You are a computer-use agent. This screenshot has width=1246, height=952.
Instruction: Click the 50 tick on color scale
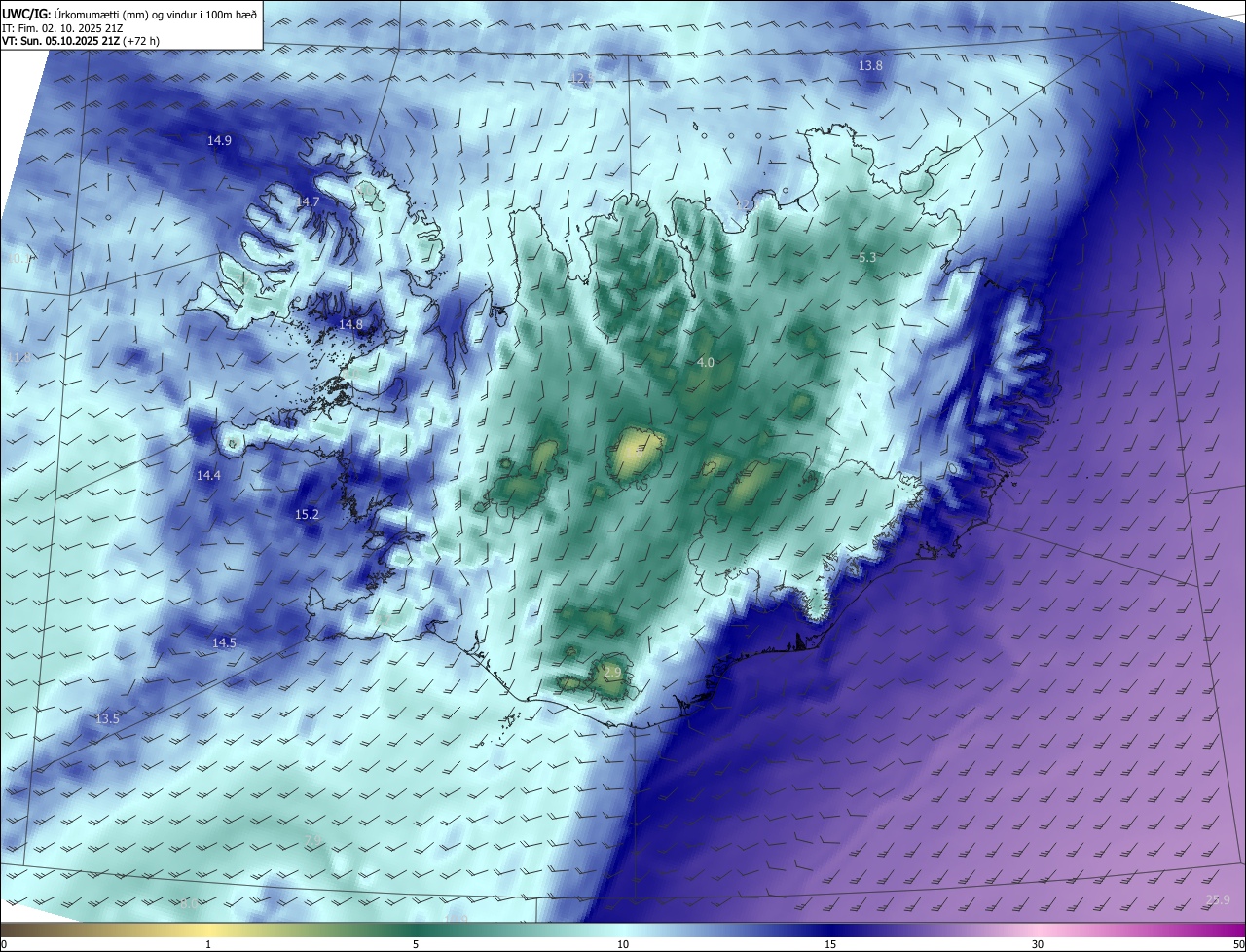click(x=1238, y=944)
